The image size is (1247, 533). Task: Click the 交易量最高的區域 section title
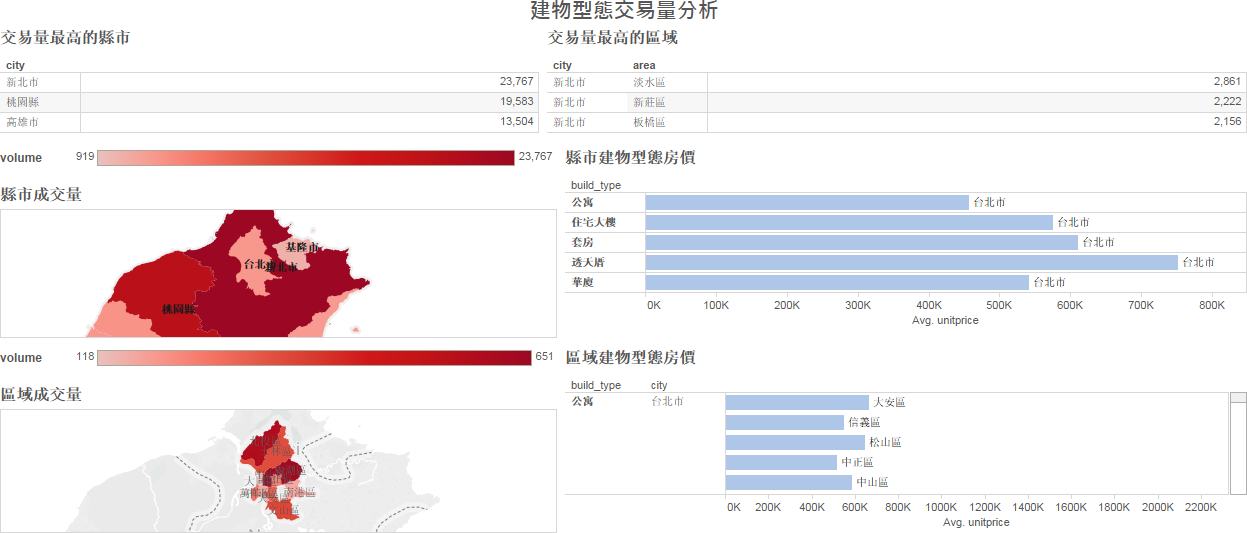tap(613, 38)
